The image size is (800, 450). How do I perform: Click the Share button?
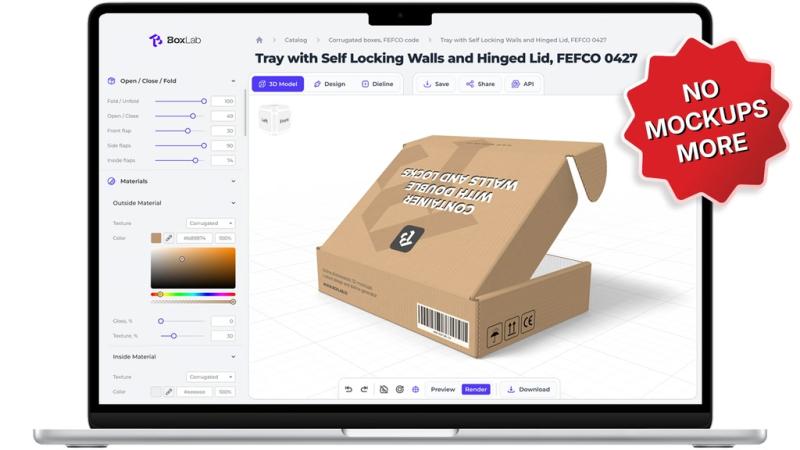click(x=480, y=84)
